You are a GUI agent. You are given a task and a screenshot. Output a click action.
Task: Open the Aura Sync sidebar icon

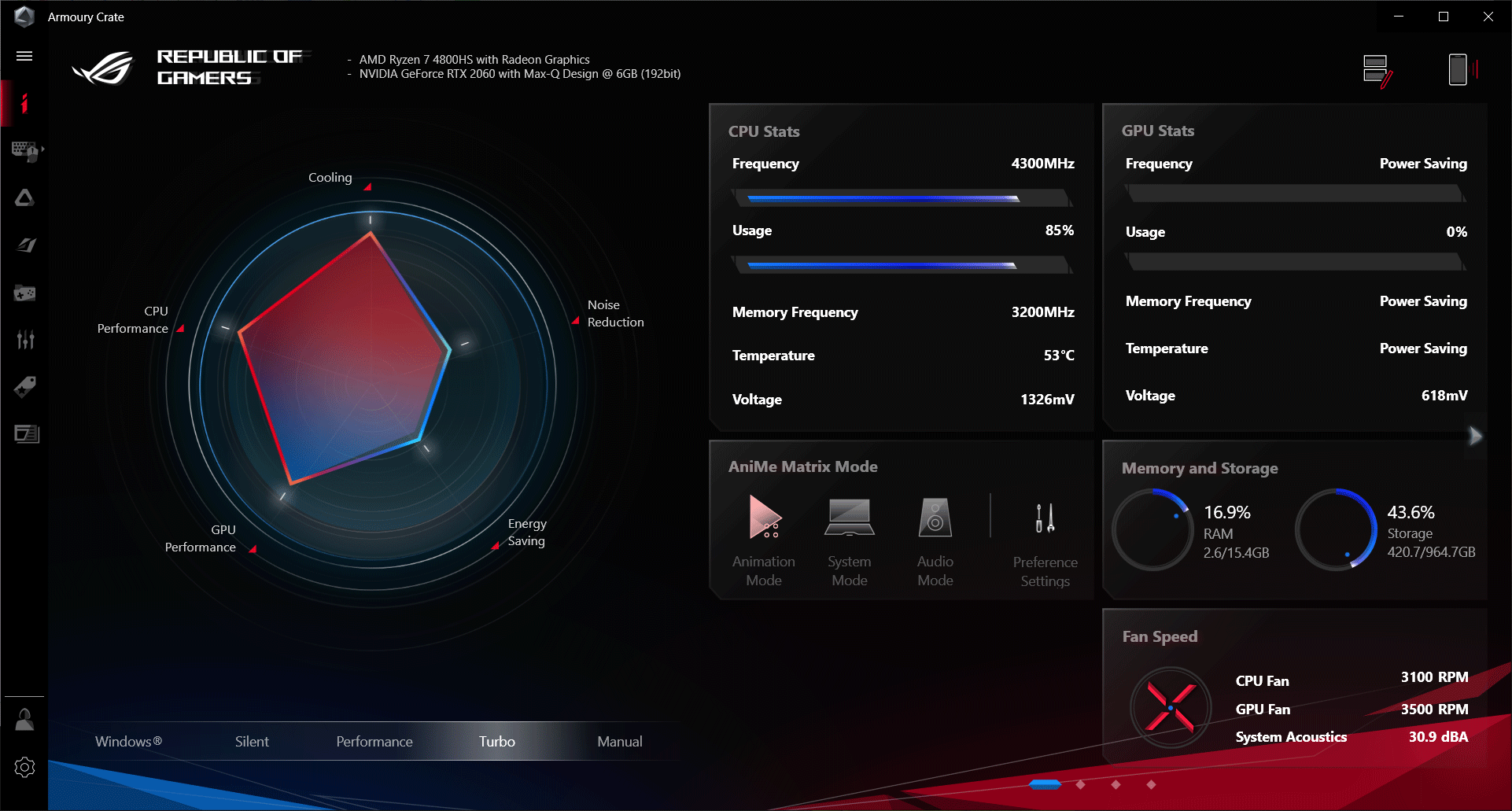(x=24, y=197)
